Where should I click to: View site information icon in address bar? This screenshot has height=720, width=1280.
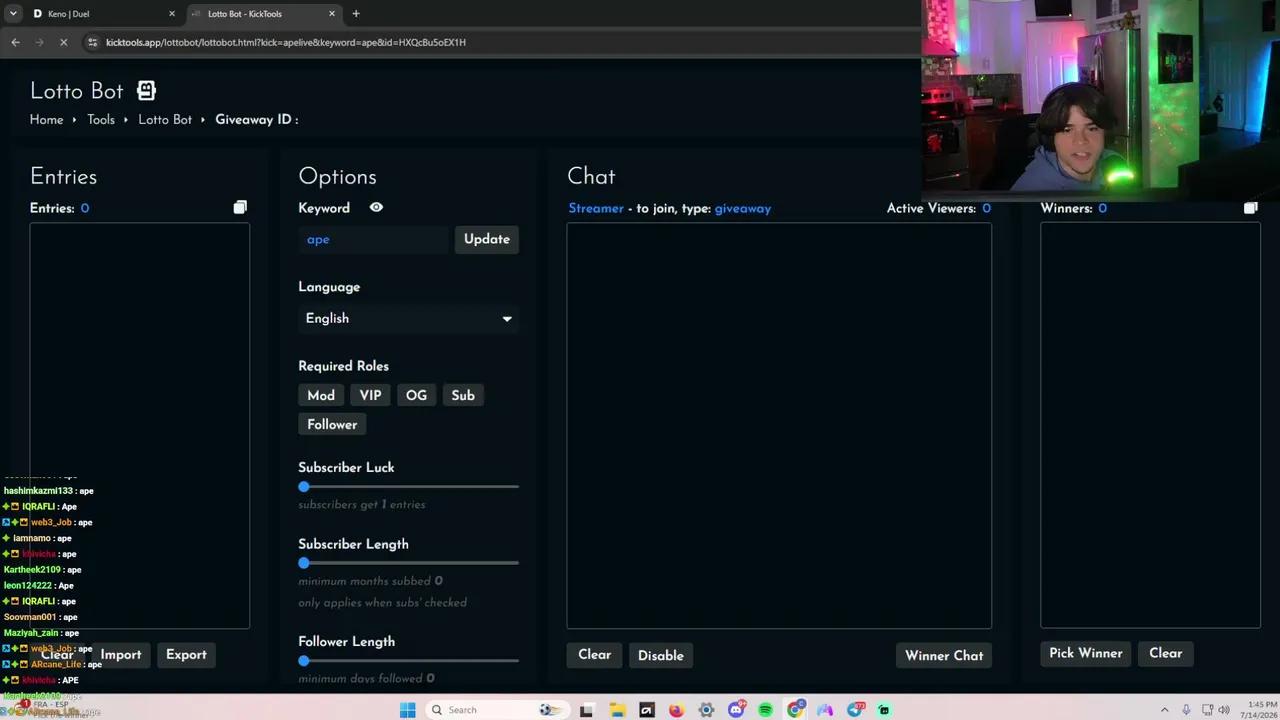click(92, 42)
